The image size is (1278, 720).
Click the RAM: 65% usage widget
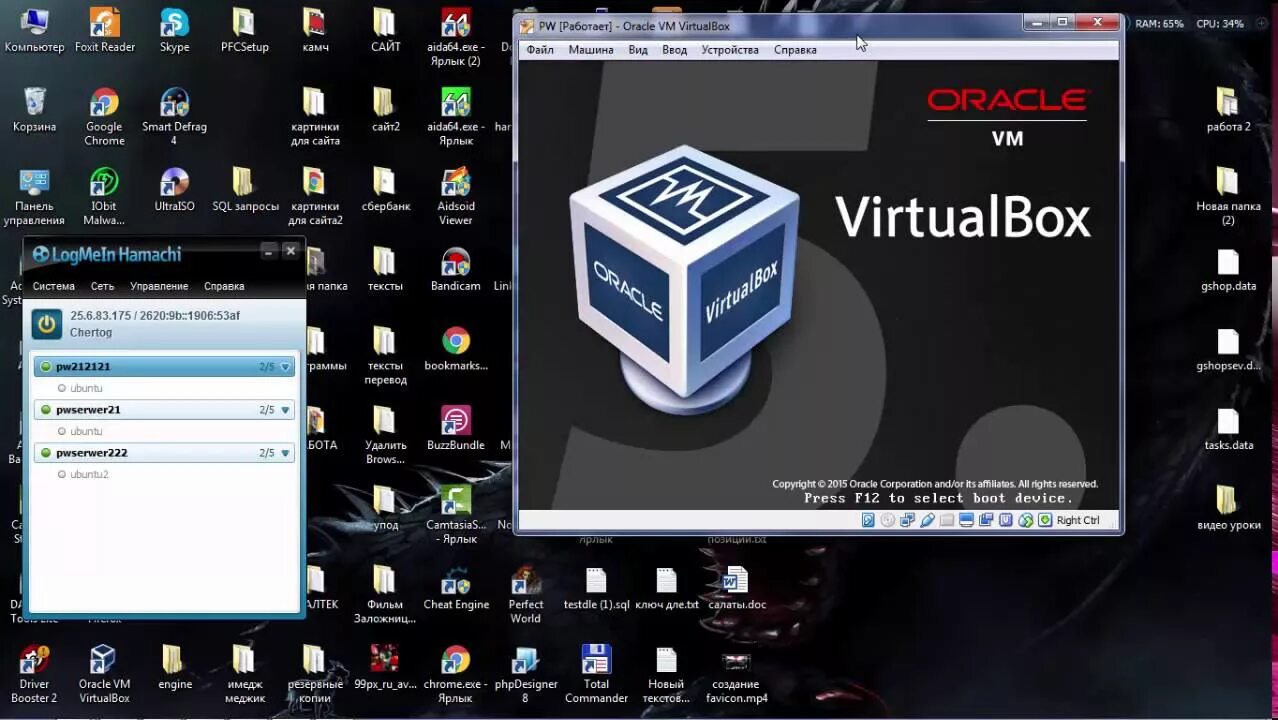[x=1159, y=23]
